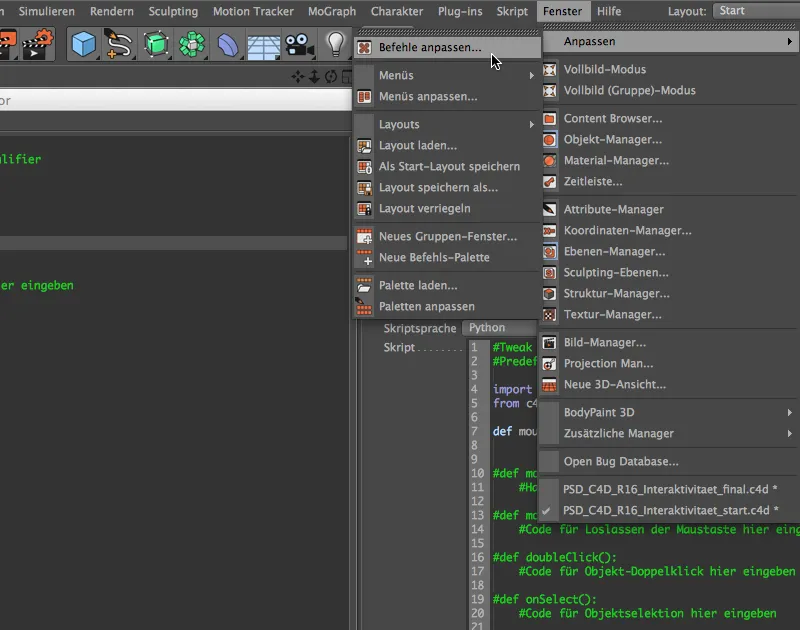Screen dimensions: 800x630
Task: Click the Menüs anpassen icon
Action: coord(364,96)
